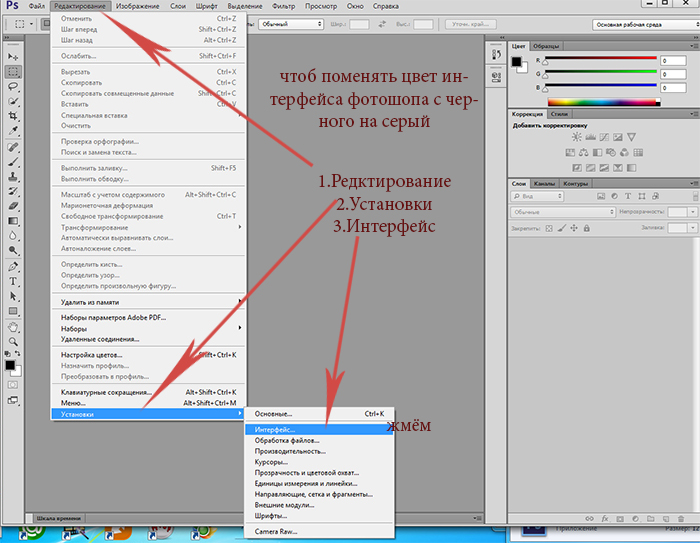Image resolution: width=700 pixels, height=543 pixels.
Task: Select the Hand tool
Action: [13, 327]
